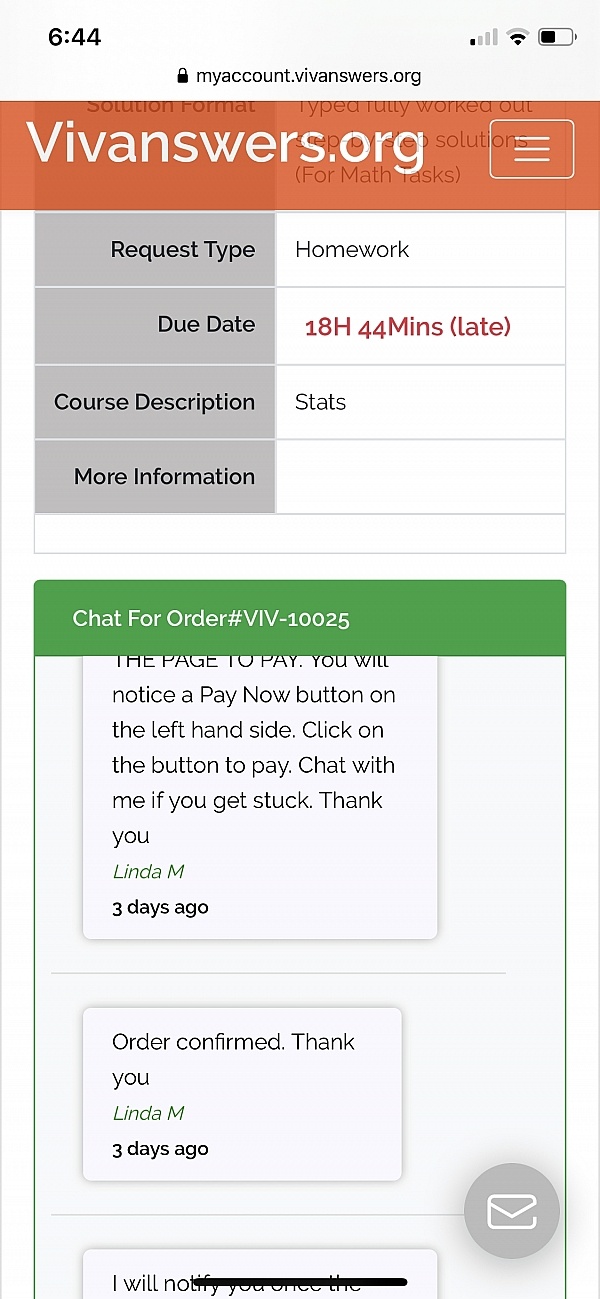This screenshot has height=1299, width=600.
Task: Tap the 18H 44Mins (late) value
Action: tap(408, 326)
